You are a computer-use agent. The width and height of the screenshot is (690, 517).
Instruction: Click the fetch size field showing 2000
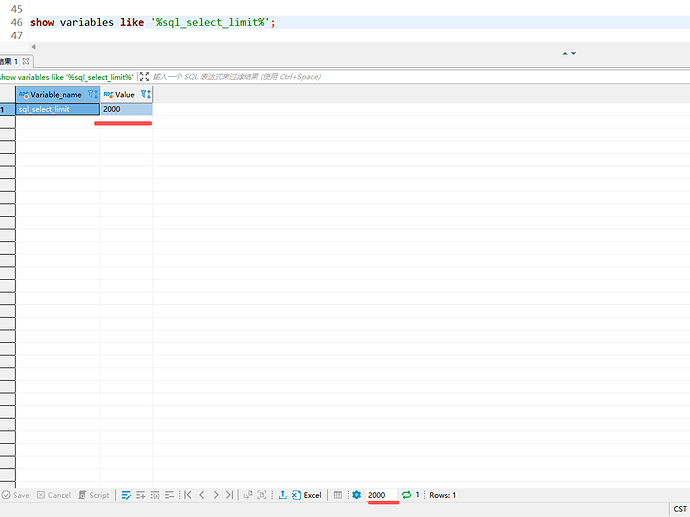coord(381,495)
